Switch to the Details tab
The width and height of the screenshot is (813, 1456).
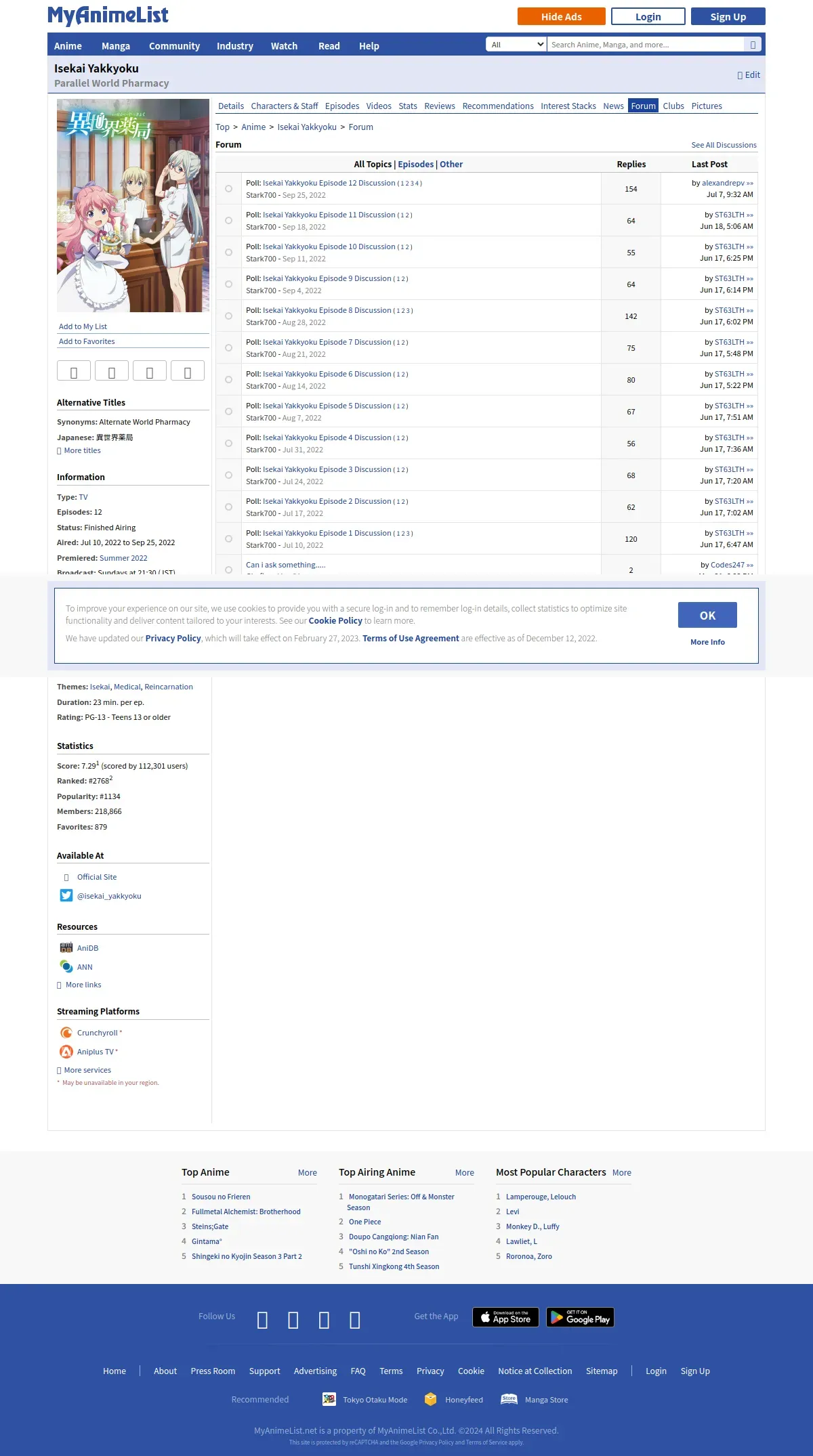pos(231,106)
